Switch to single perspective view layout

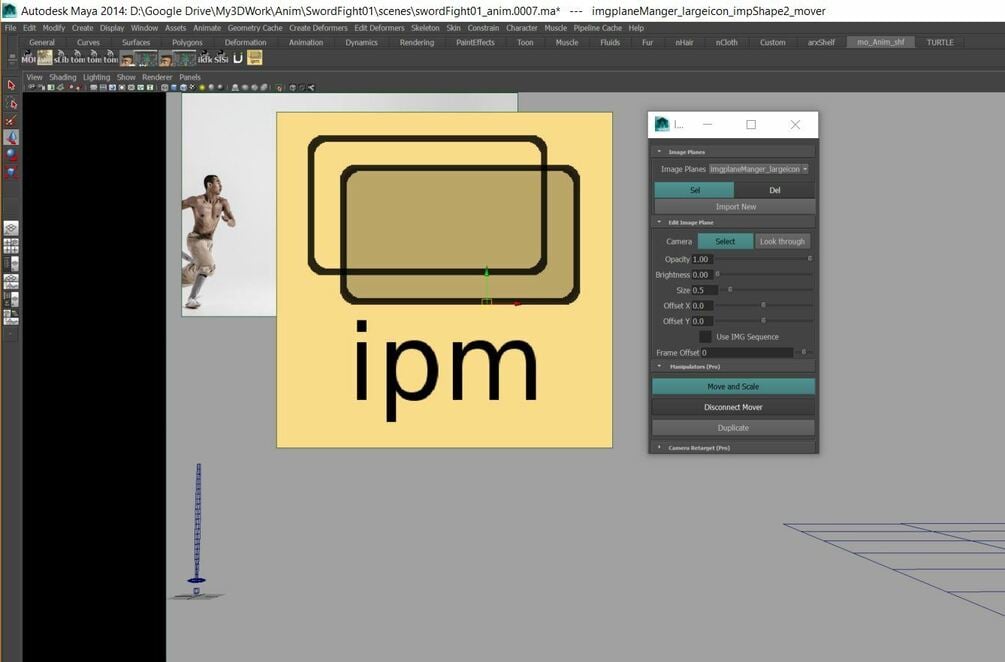click(x=11, y=228)
